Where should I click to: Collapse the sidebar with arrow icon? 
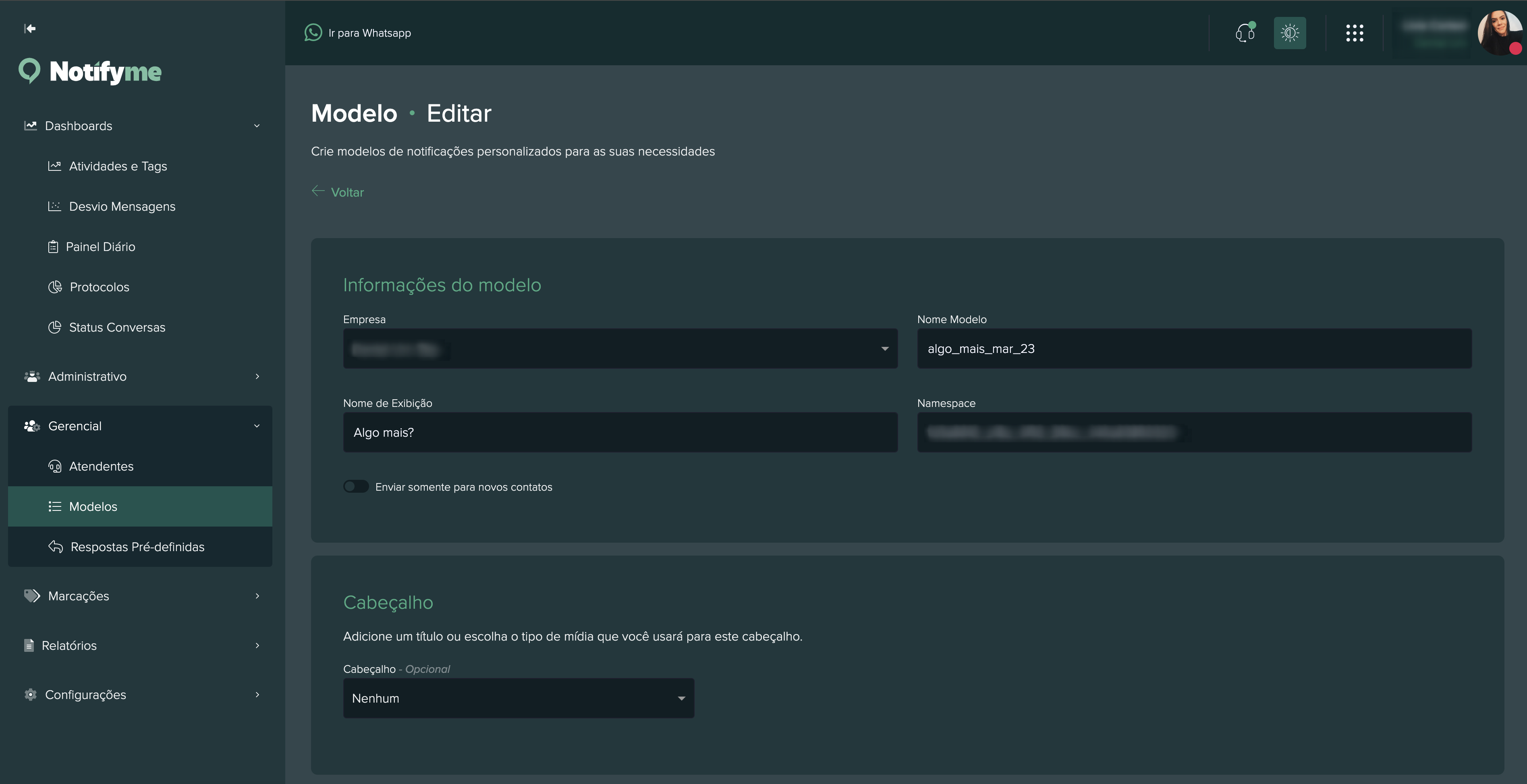30,29
